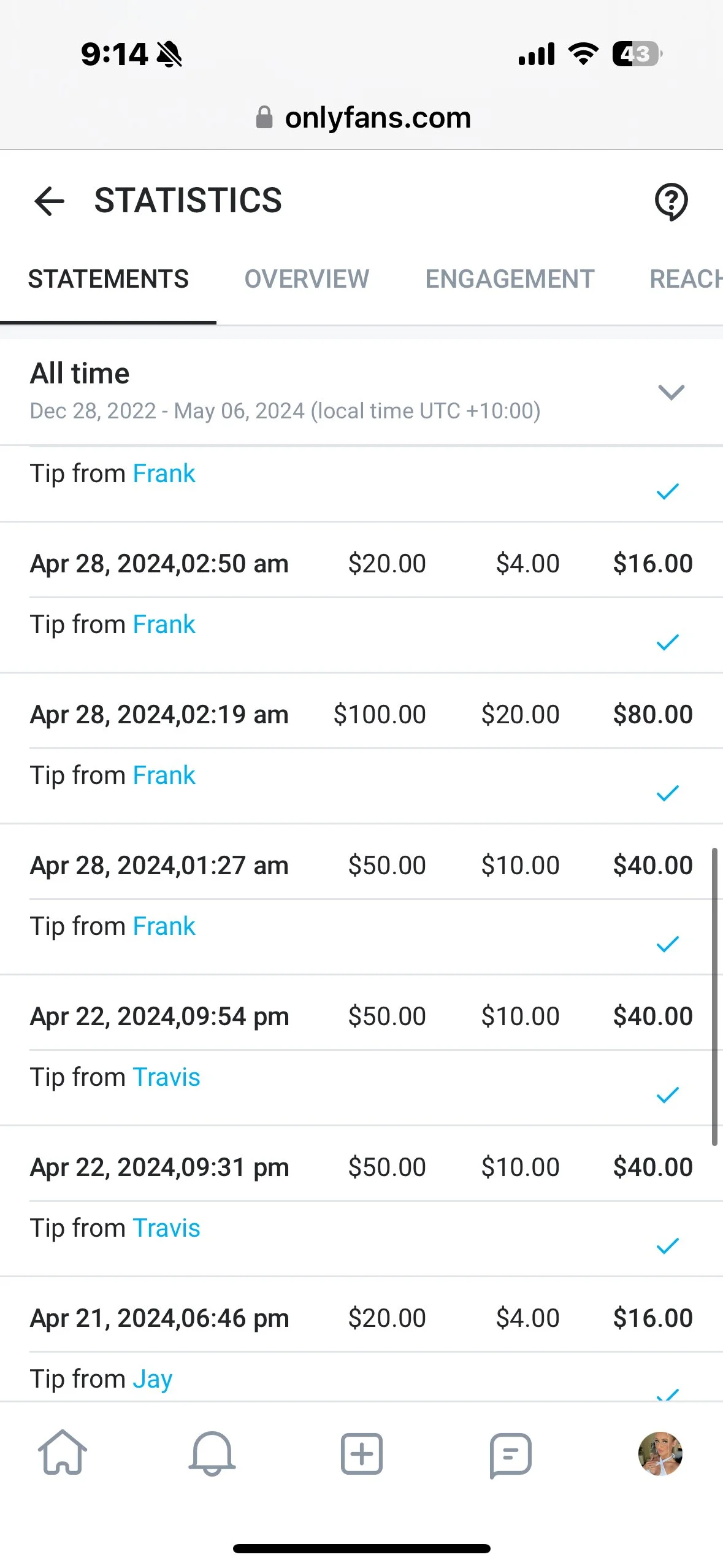Open the messages chat icon

click(x=510, y=1455)
